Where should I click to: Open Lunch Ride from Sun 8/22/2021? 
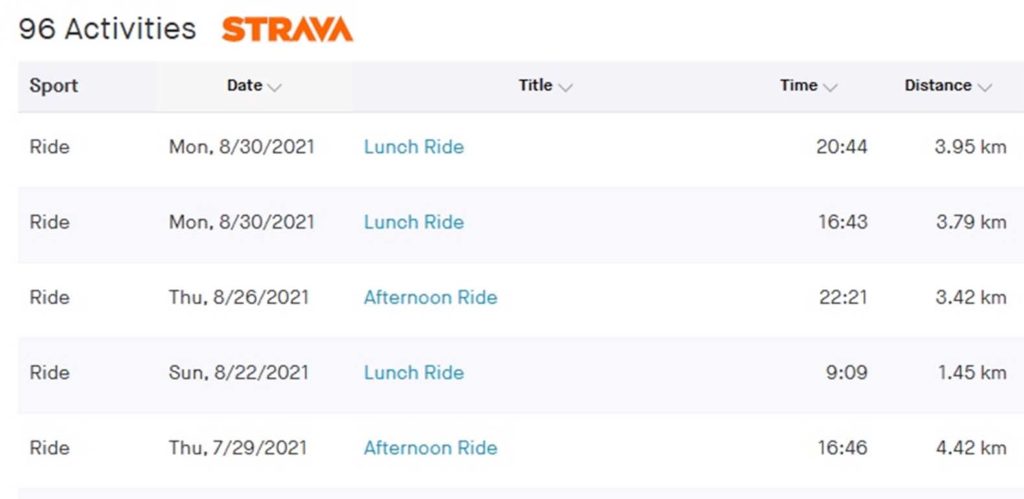[413, 373]
